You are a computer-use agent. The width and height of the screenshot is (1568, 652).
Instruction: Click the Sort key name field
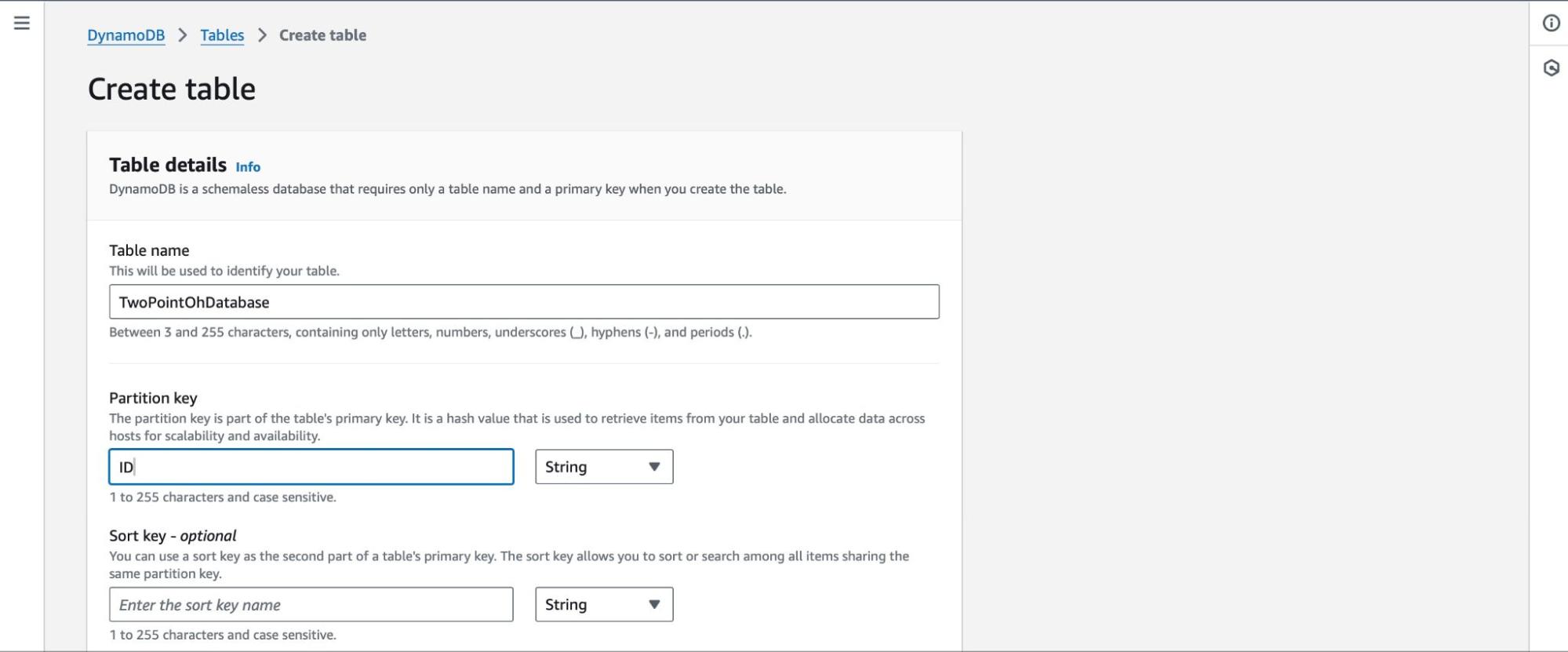pyautogui.click(x=311, y=605)
